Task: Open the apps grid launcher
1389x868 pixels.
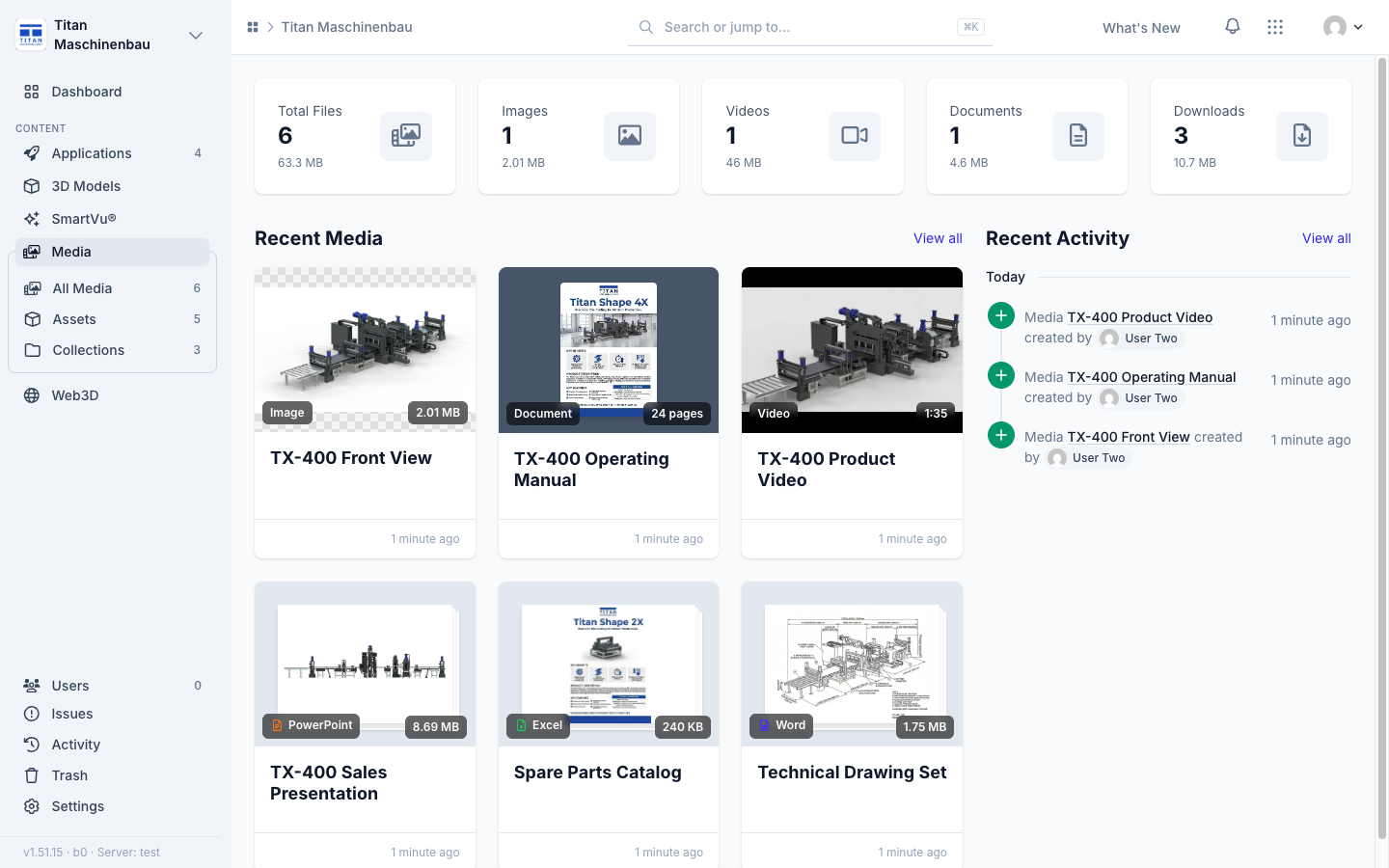Action: click(1275, 27)
